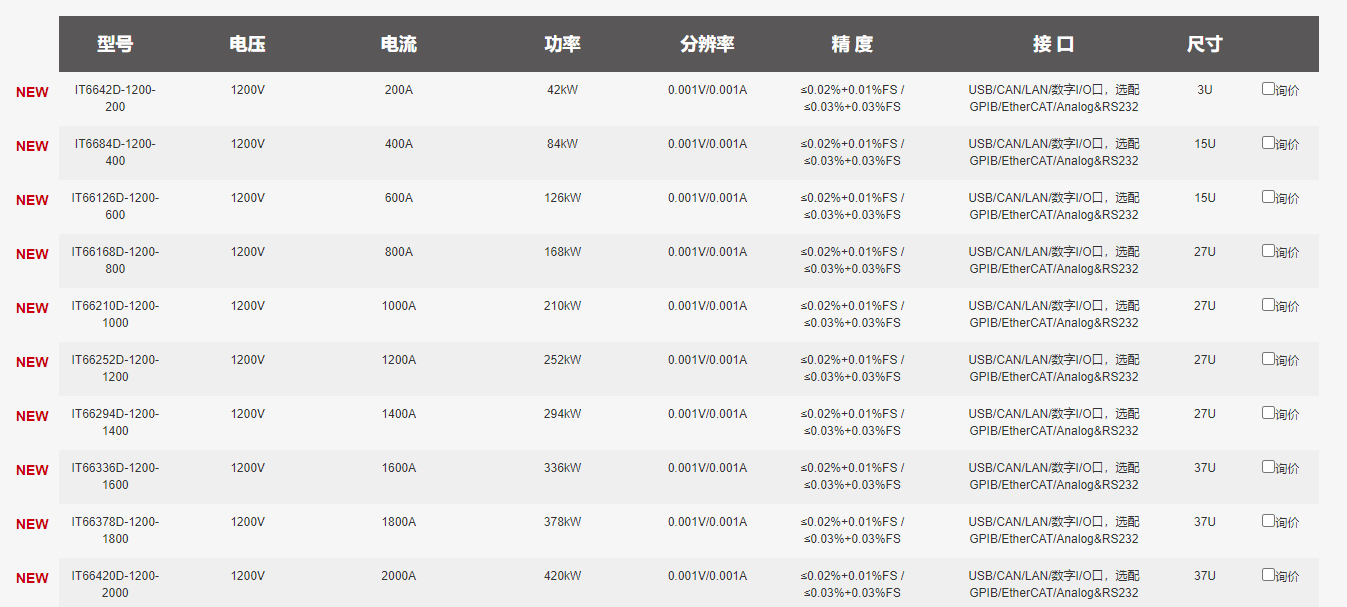The image size is (1347, 607).
Task: Check 询价 box for IT66294D-1200-1400
Action: [x=1268, y=413]
